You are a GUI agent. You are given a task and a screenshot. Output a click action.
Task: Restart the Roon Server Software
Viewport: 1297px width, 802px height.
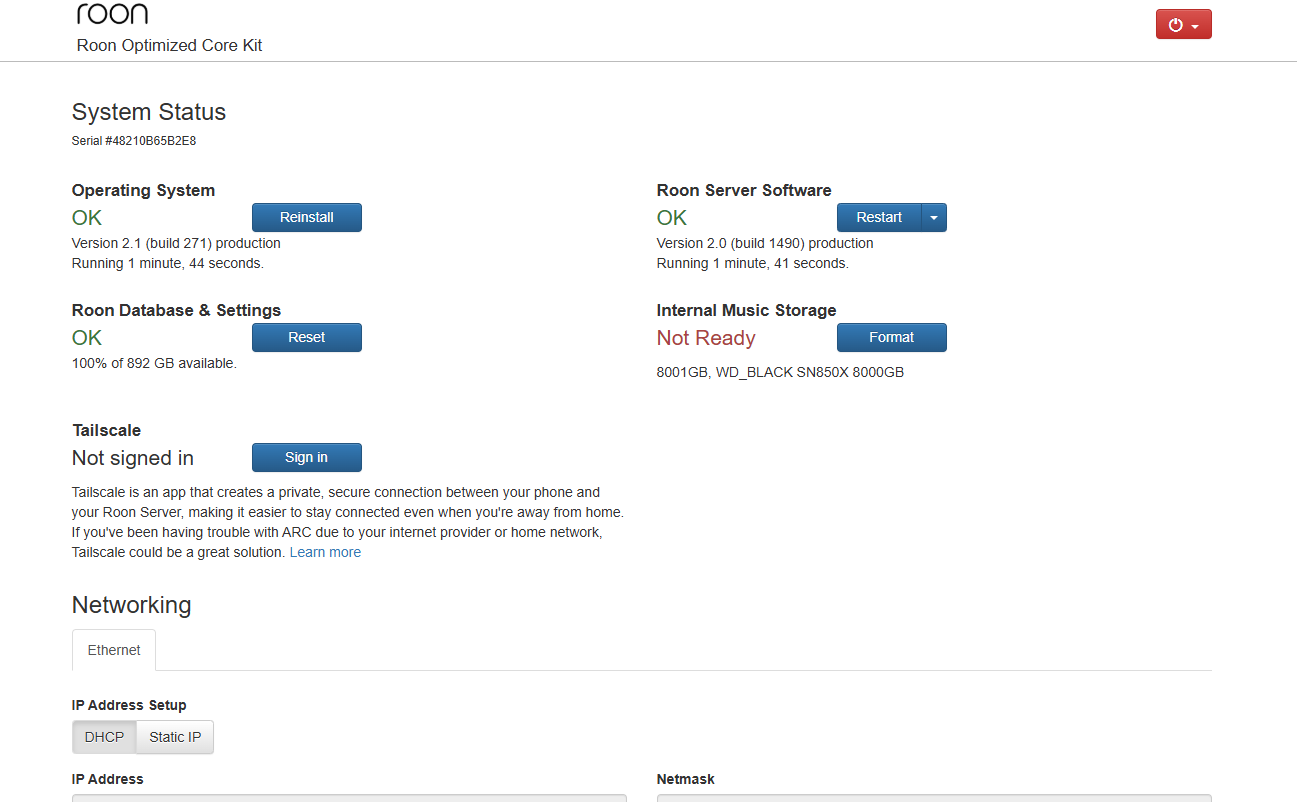[879, 217]
